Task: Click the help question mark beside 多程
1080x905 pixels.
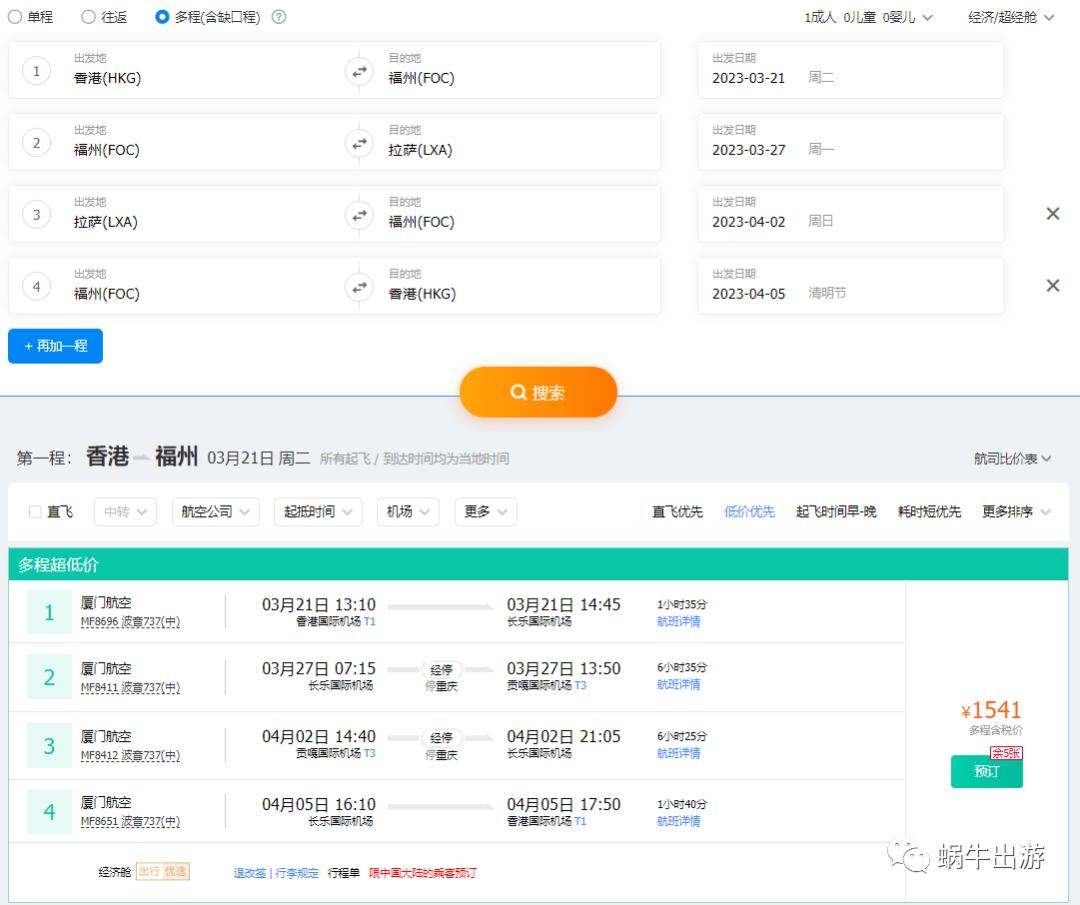Action: 279,17
